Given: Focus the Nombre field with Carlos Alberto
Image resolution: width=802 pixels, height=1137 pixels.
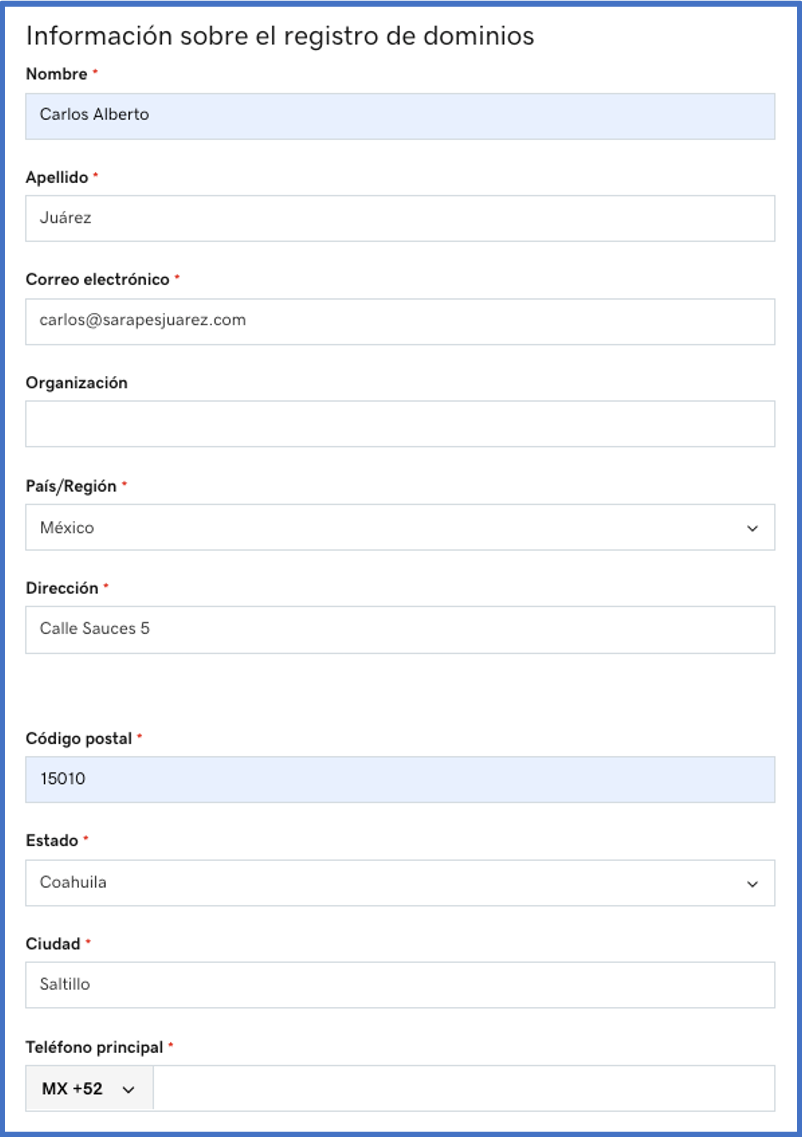Looking at the screenshot, I should 399,116.
